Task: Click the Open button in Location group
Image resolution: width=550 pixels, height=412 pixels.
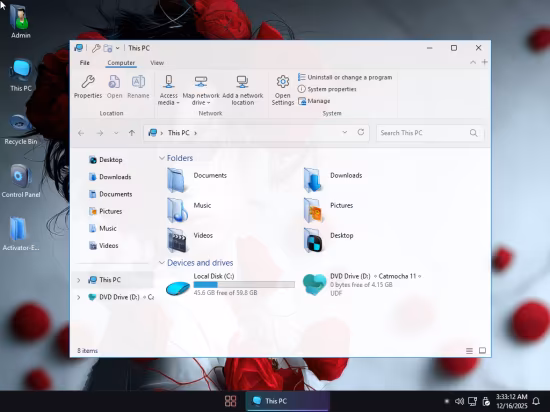Action: click(x=114, y=87)
